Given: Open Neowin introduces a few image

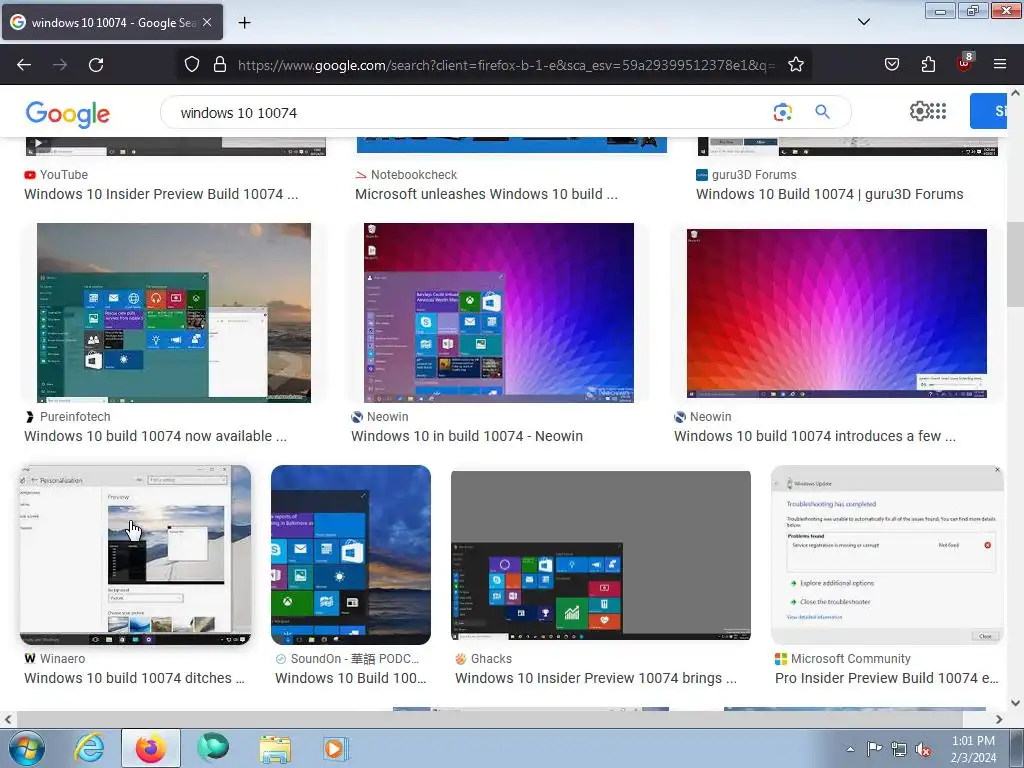Looking at the screenshot, I should [837, 313].
